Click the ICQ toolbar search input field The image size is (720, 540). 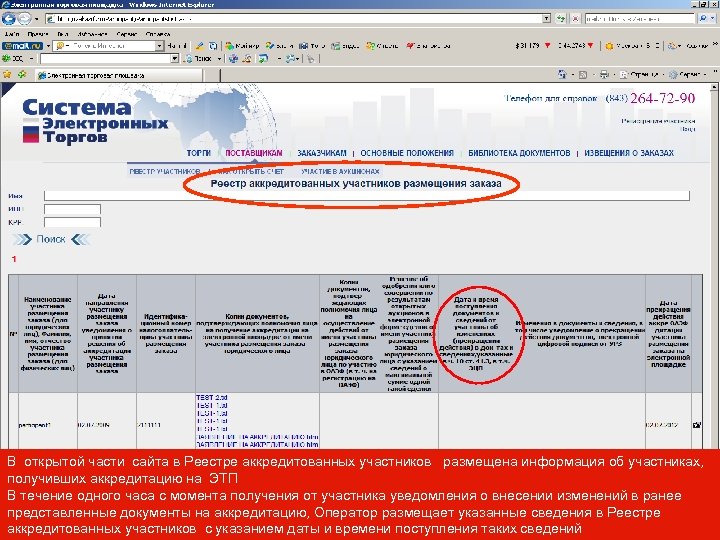tap(106, 59)
